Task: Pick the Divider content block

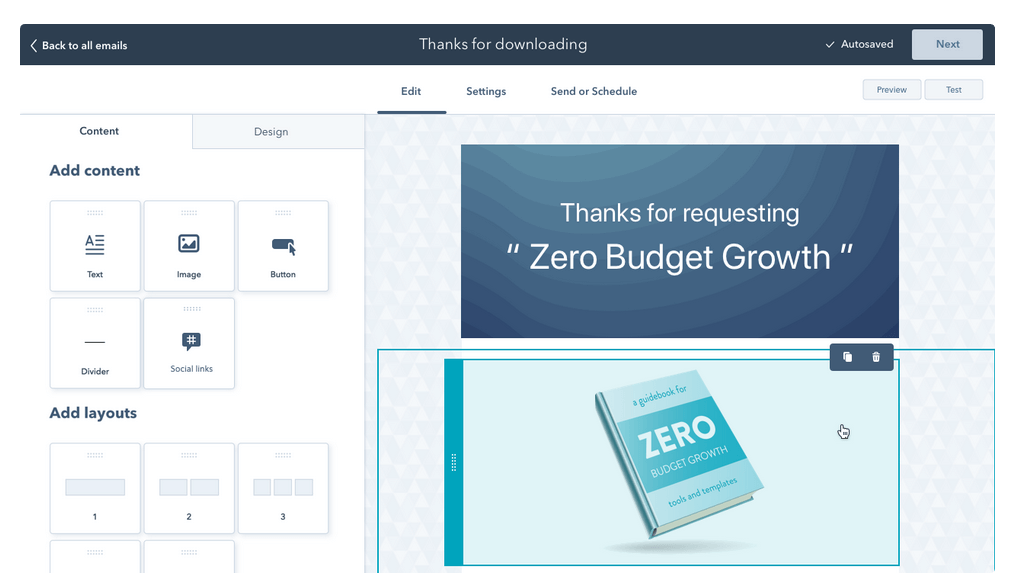Action: coord(95,343)
